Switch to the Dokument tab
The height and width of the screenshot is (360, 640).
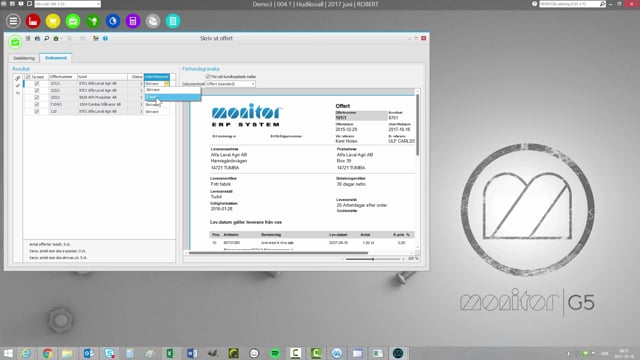click(56, 58)
